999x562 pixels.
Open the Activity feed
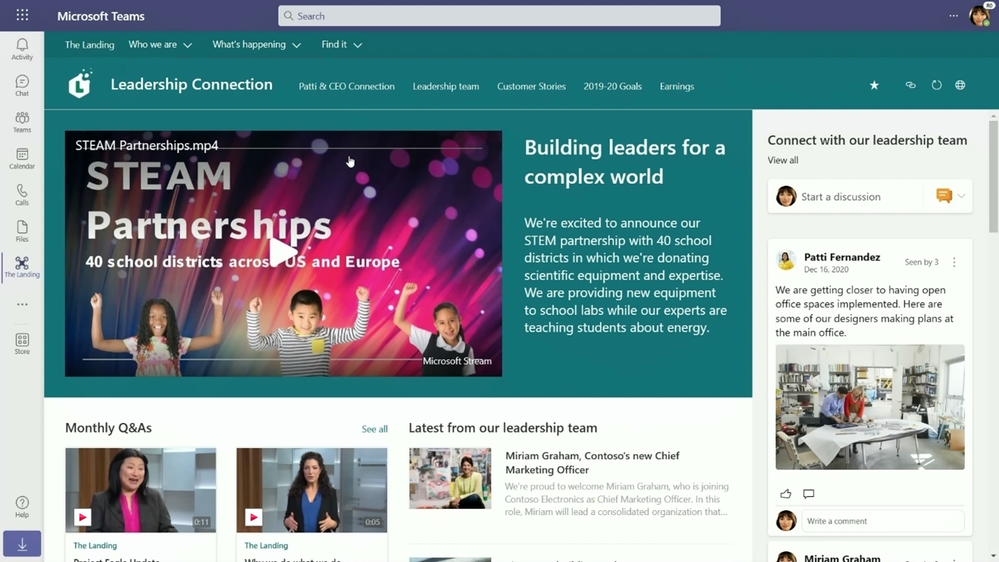[22, 49]
